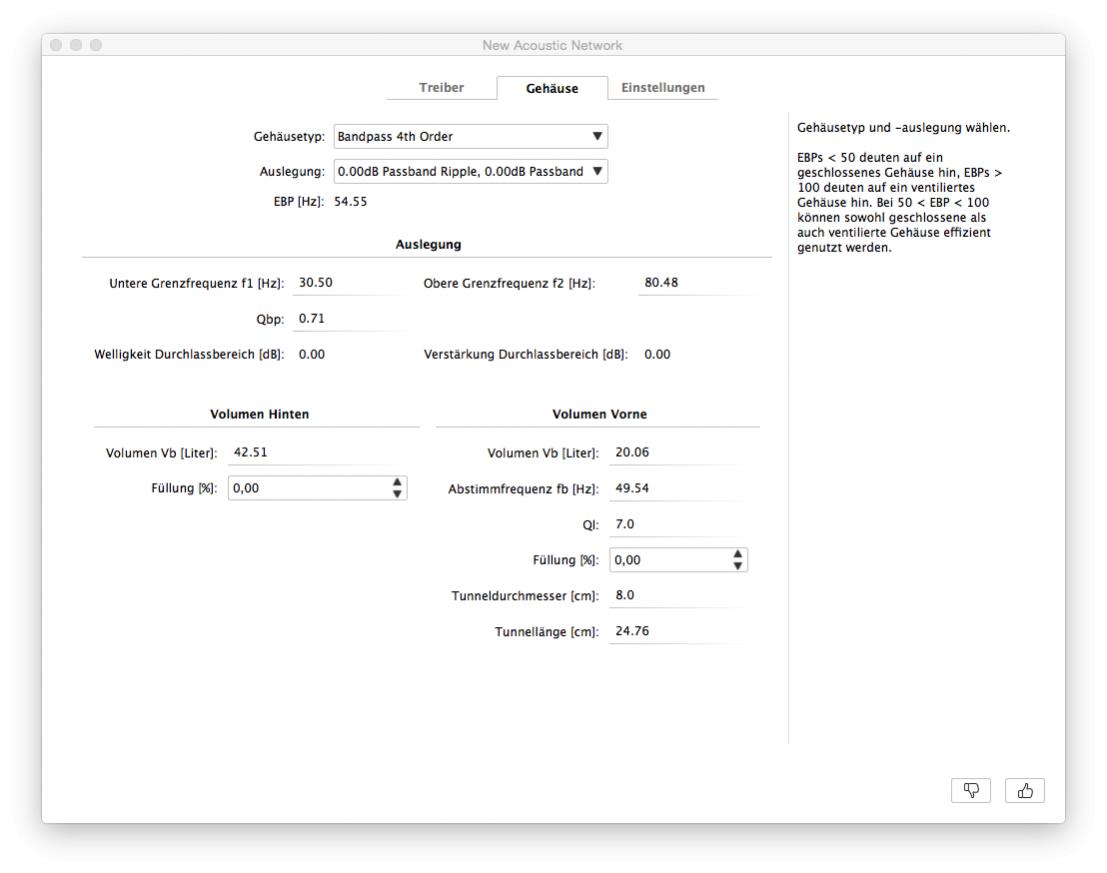Adjust rear Füllung using the stepper arrows

(397, 488)
